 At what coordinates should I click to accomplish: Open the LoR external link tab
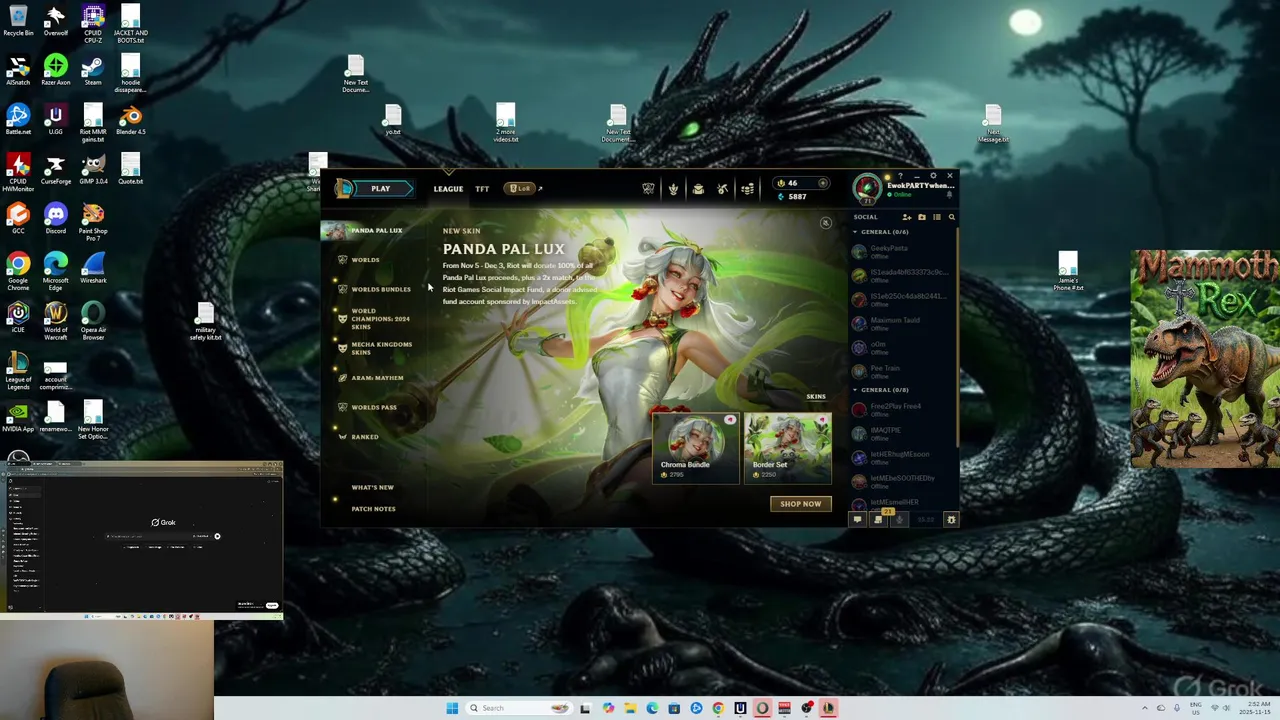523,188
